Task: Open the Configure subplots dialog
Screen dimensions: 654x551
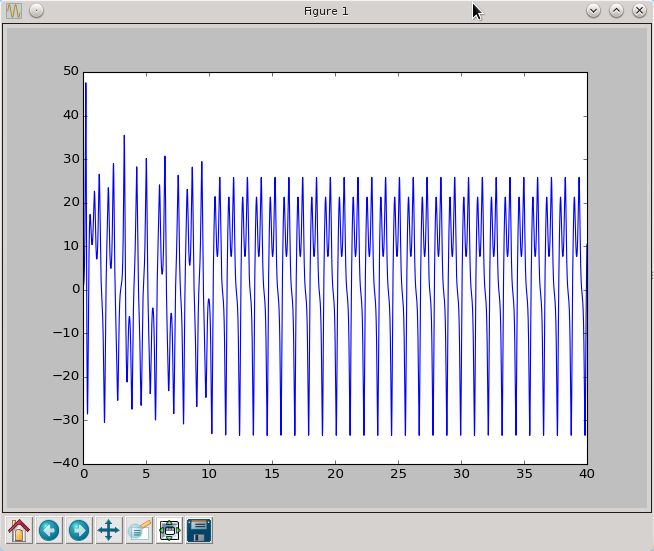Action: [169, 530]
